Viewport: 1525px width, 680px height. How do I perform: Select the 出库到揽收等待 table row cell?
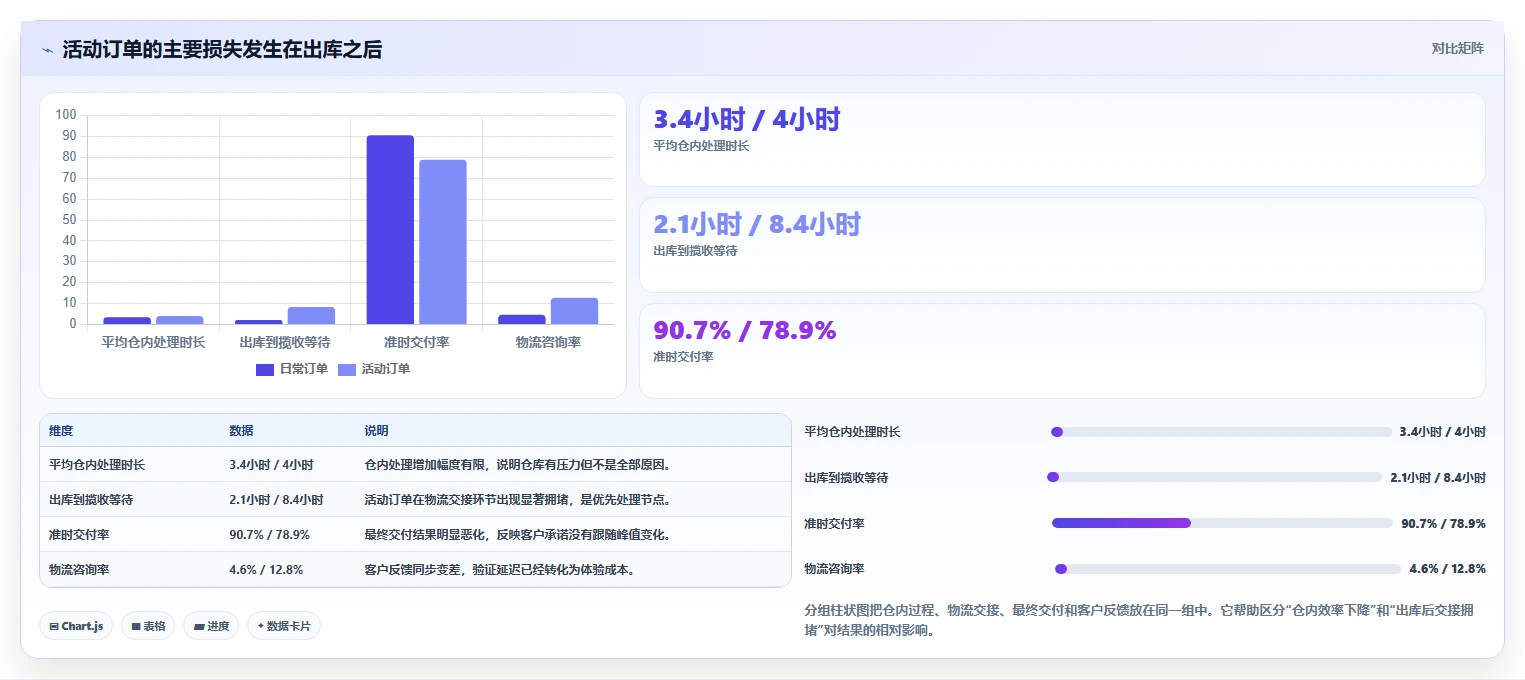[91, 499]
